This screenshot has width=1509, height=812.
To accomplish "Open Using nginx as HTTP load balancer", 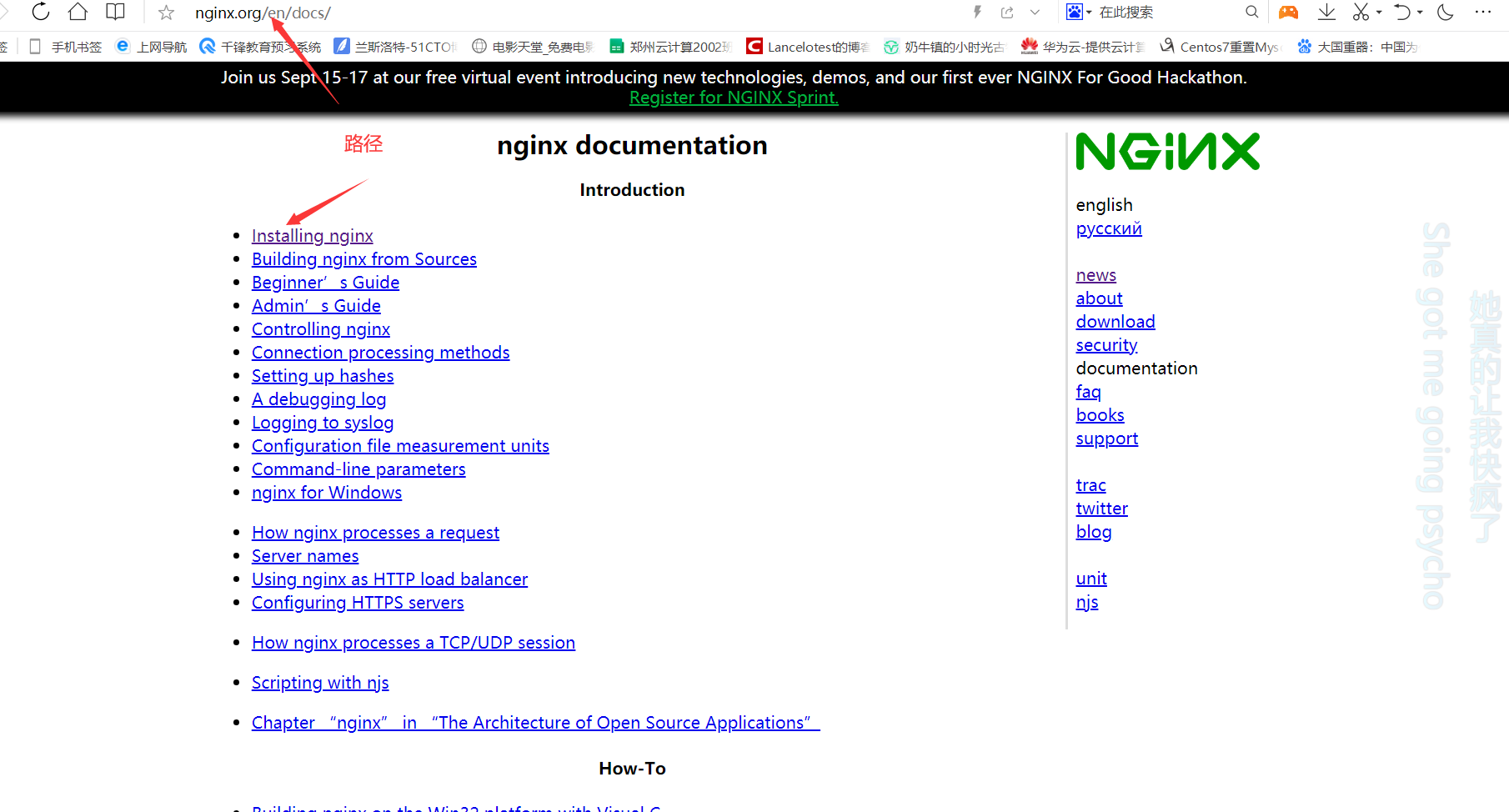I will pos(389,579).
